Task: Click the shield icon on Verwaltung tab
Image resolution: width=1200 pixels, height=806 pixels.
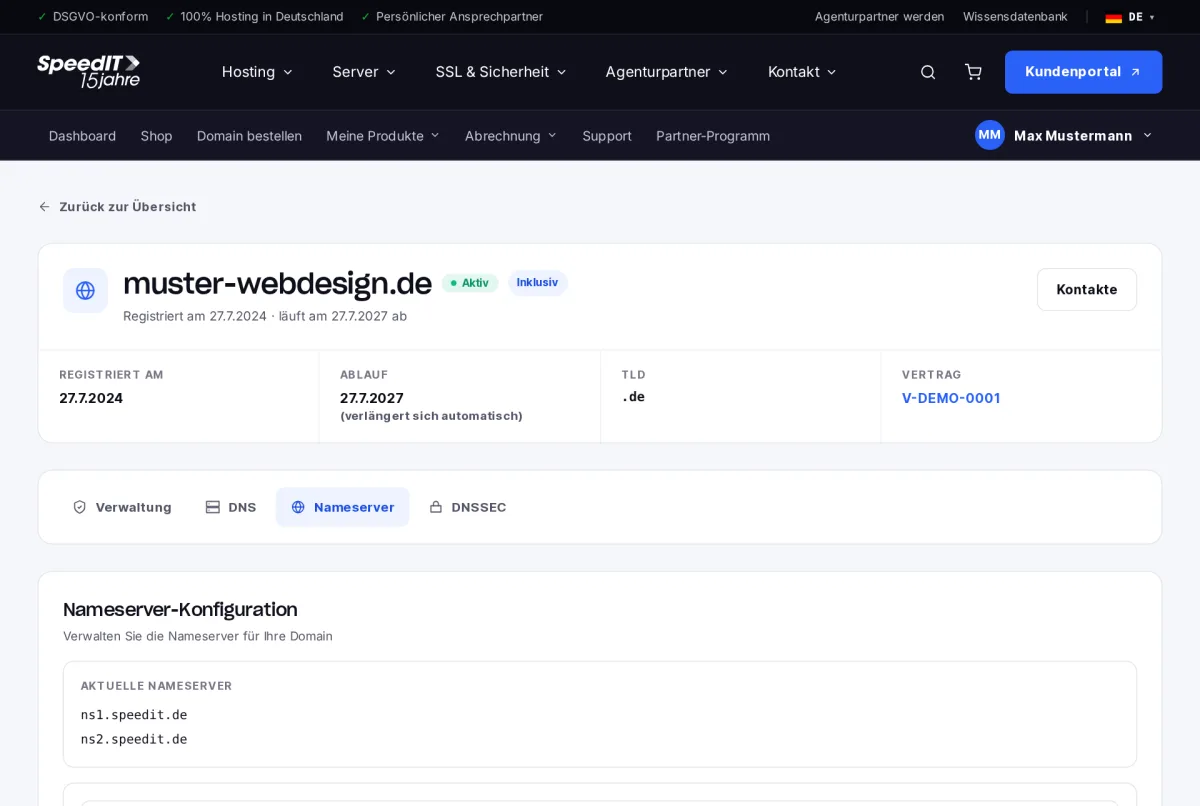Action: coord(80,507)
